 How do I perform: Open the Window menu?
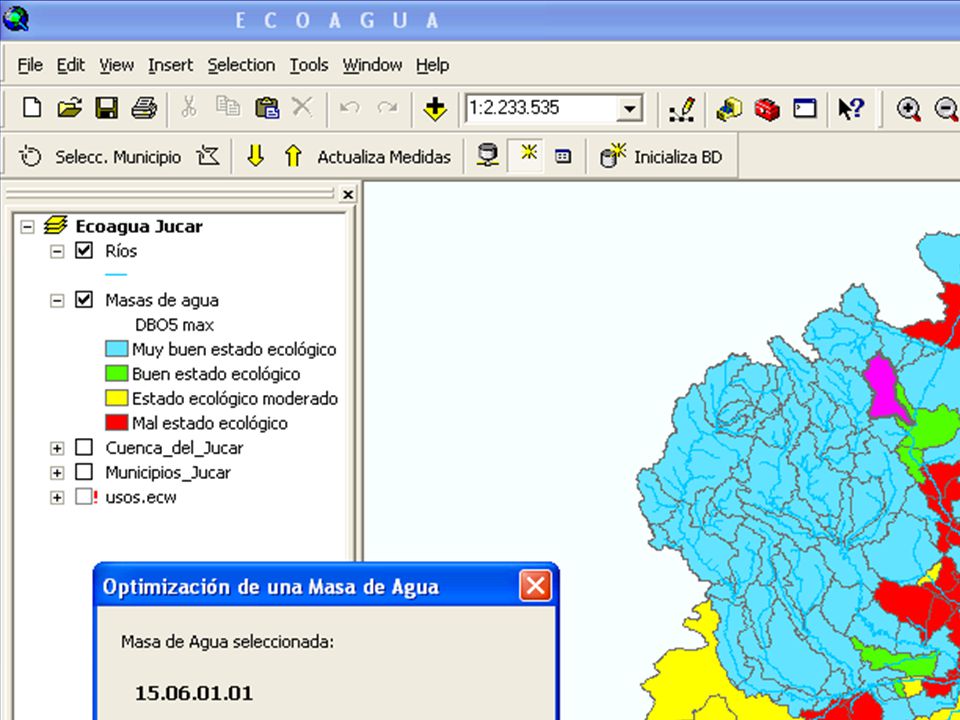coord(372,65)
